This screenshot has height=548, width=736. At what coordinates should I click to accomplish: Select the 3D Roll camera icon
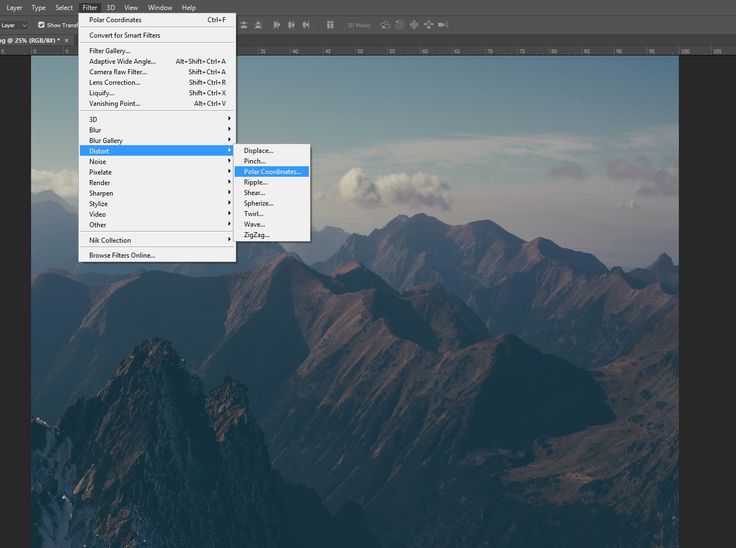coord(400,24)
